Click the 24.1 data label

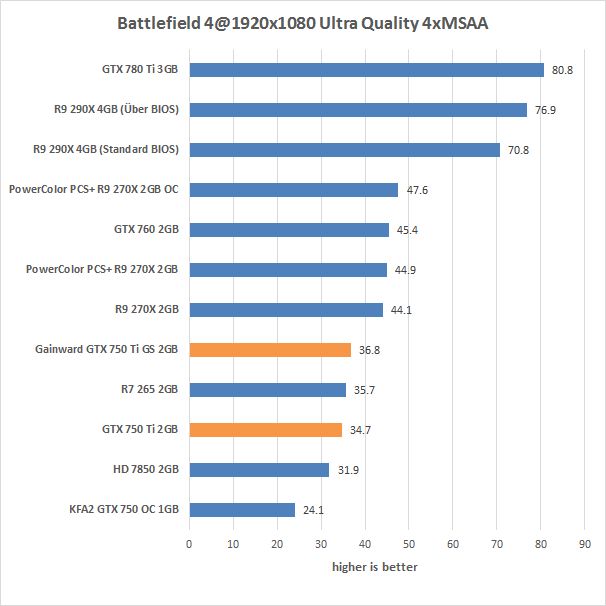[313, 510]
